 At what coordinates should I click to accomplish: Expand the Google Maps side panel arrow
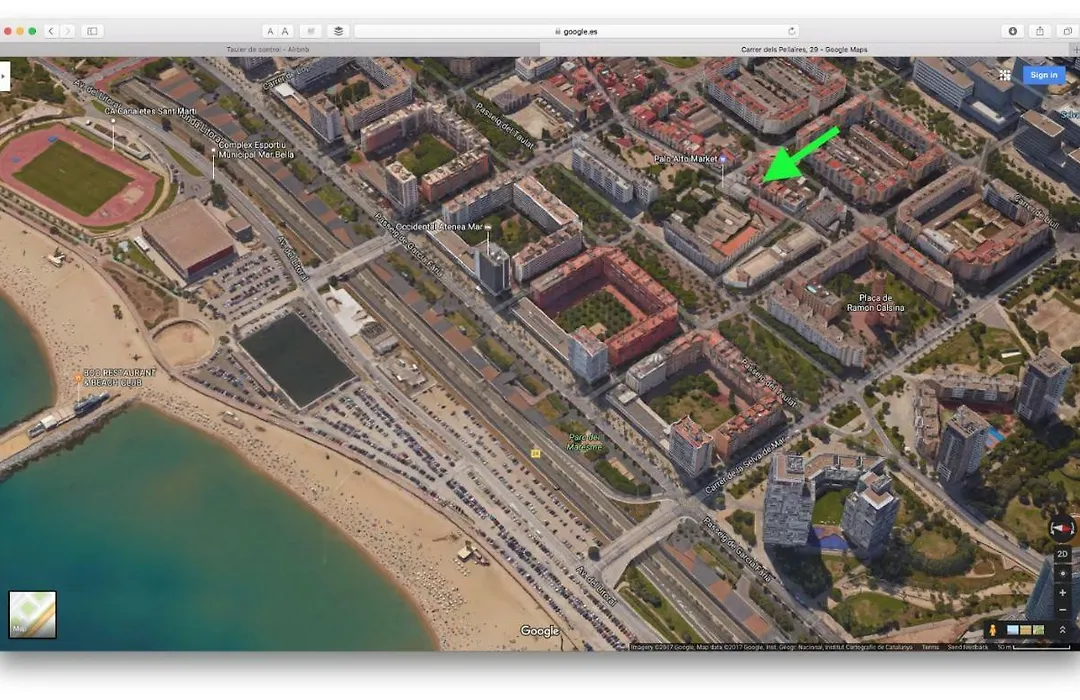click(x=4, y=76)
